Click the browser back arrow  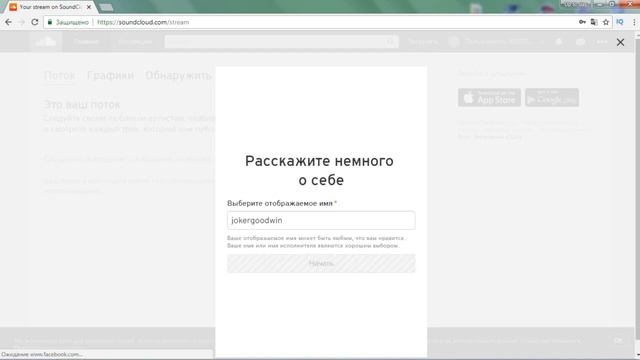[9, 22]
